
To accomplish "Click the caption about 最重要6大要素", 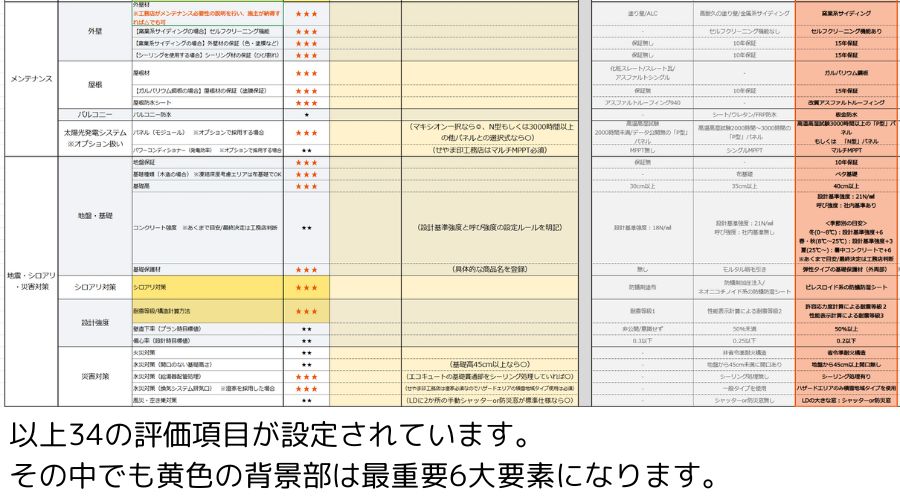I will pyautogui.click(x=363, y=475).
